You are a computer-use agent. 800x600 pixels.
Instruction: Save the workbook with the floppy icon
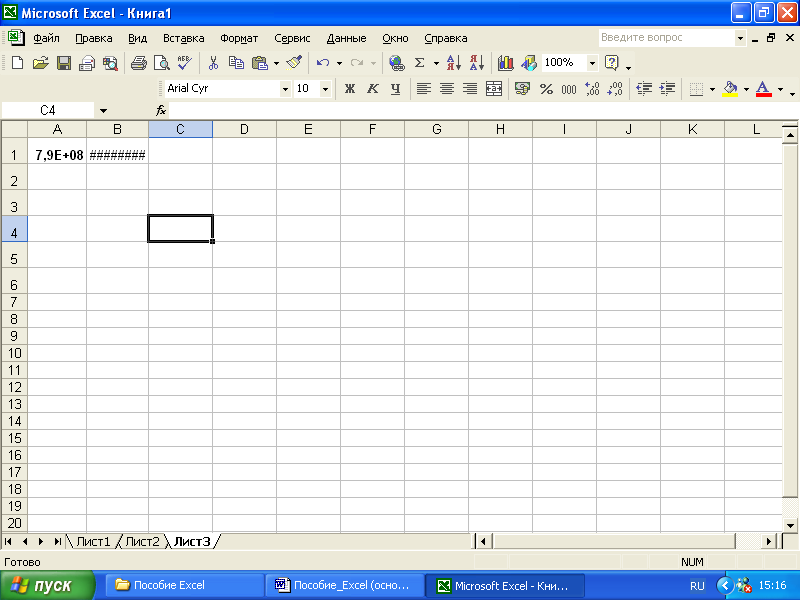(64, 63)
